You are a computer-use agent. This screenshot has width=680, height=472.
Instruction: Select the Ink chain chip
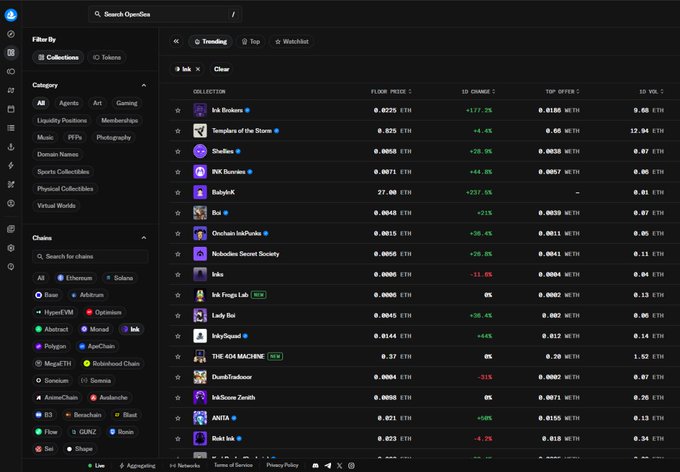pyautogui.click(x=131, y=329)
